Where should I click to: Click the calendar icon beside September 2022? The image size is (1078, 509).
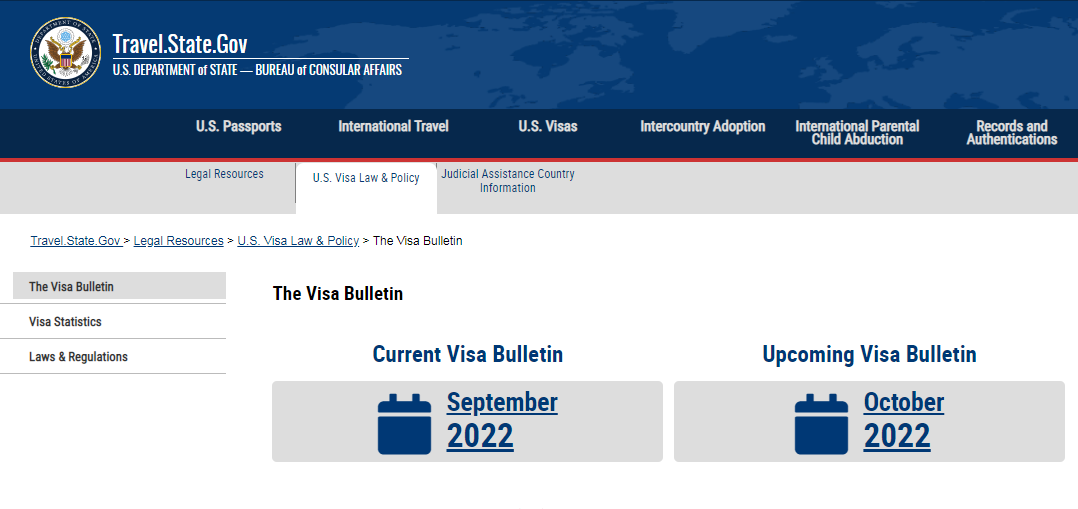[x=404, y=424]
